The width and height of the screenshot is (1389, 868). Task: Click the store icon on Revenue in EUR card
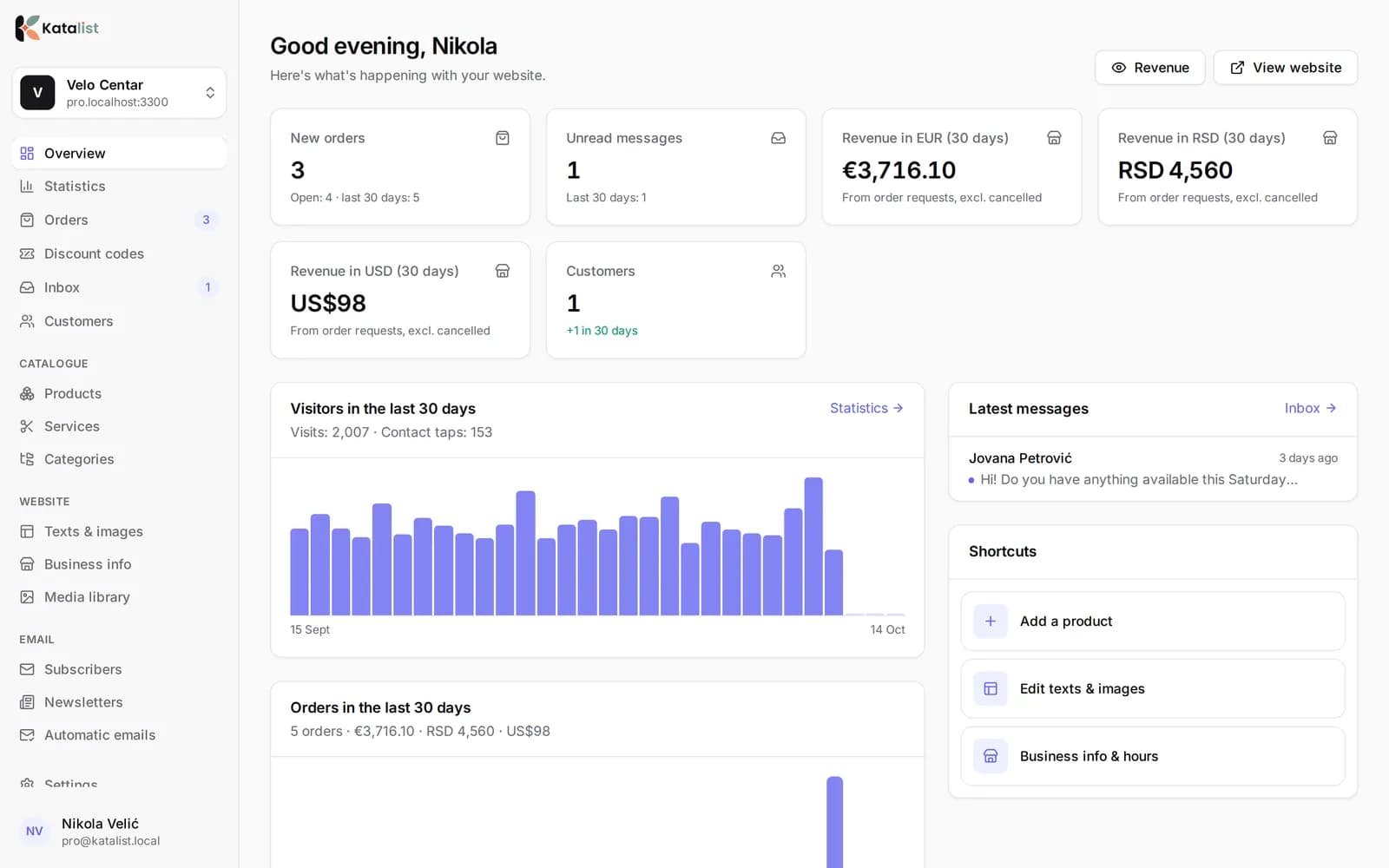1054,138
